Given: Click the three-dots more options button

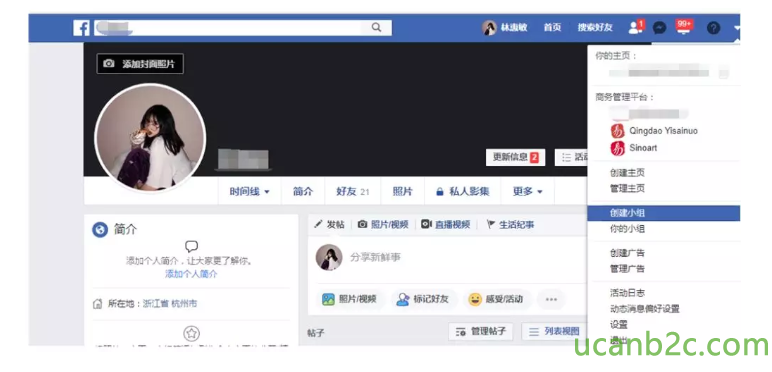Looking at the screenshot, I should pos(551,299).
